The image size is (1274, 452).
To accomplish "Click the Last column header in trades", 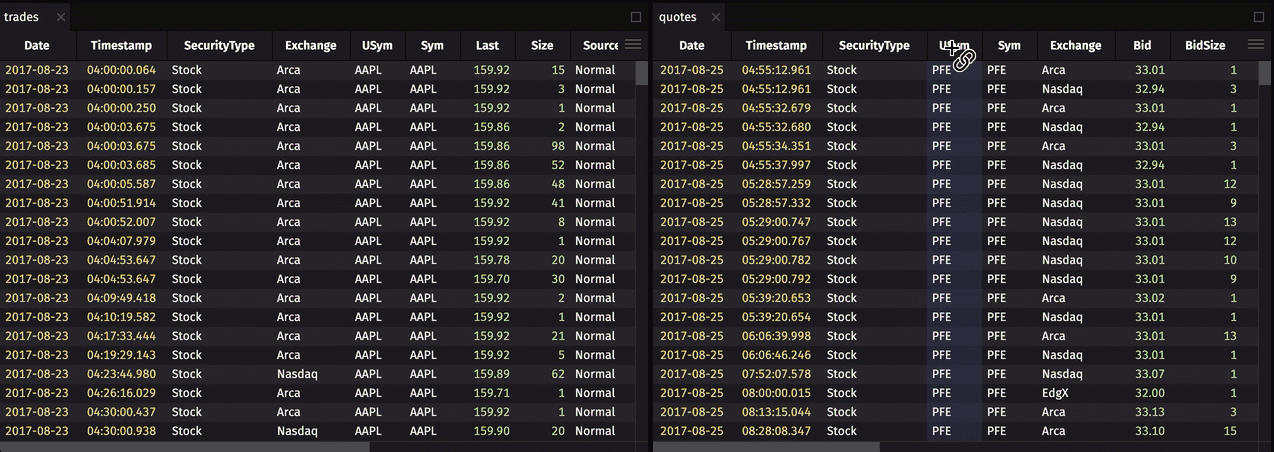I will coord(487,46).
